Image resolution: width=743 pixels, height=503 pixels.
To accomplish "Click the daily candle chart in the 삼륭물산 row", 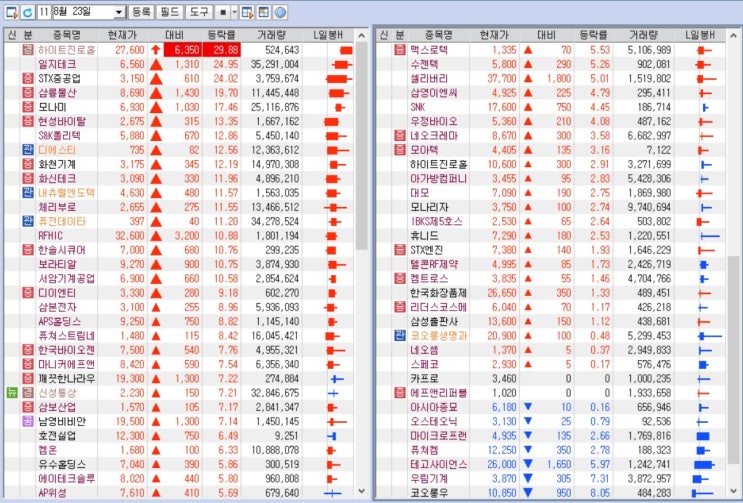I will (x=337, y=93).
